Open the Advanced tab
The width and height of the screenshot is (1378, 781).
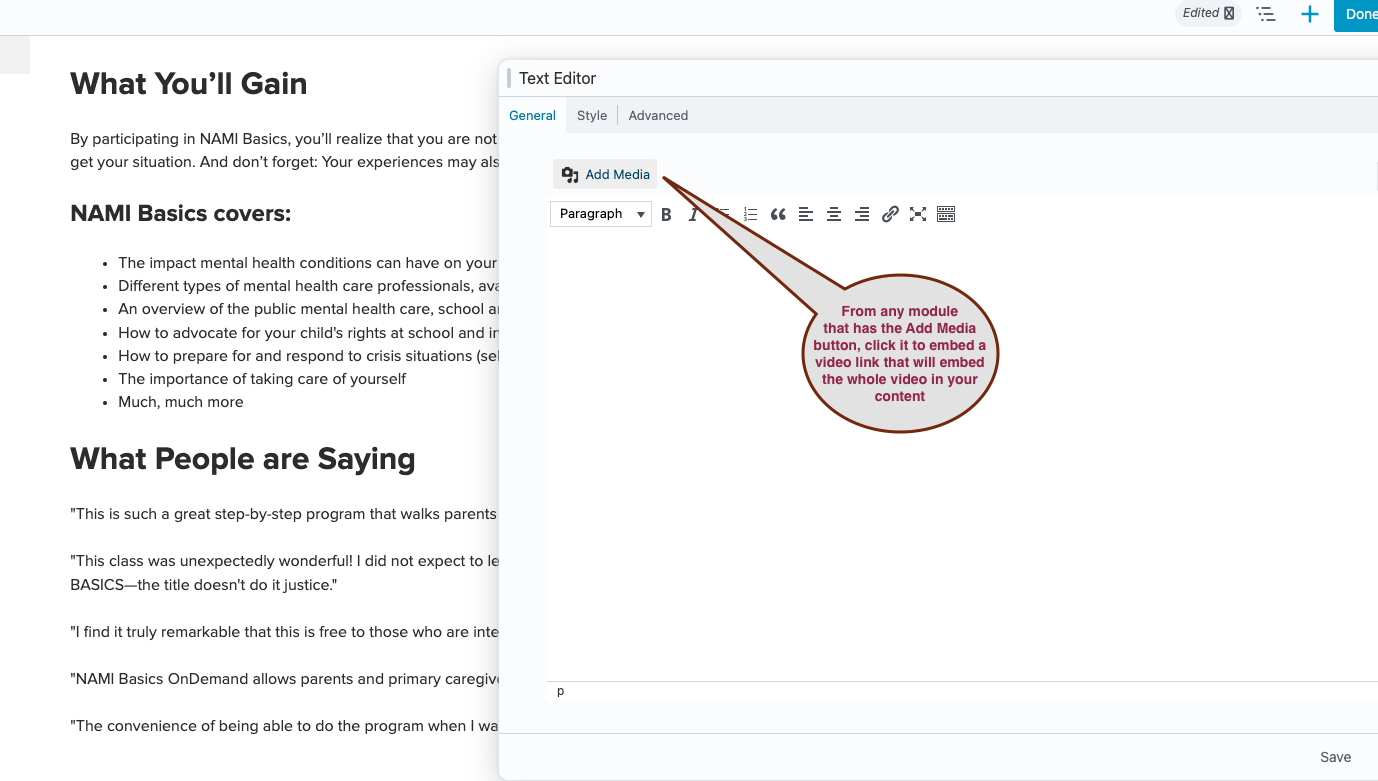coord(658,115)
